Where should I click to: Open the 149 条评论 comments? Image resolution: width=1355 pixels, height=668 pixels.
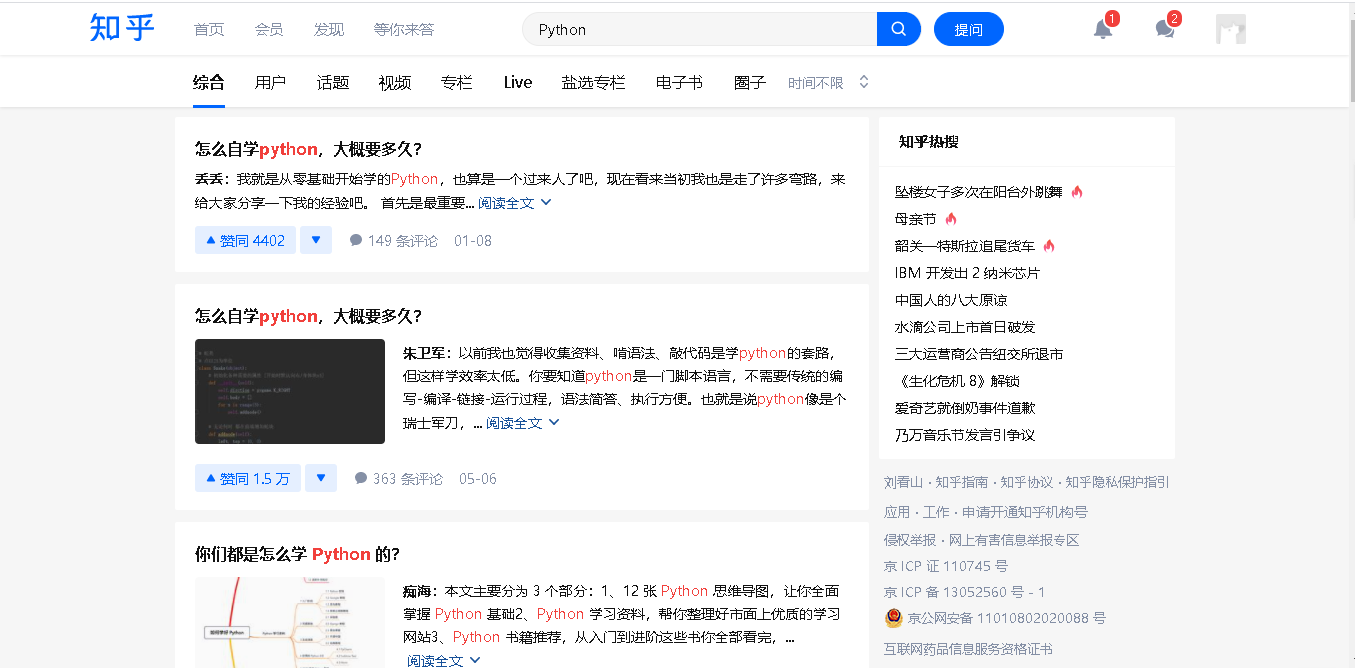pyautogui.click(x=393, y=241)
